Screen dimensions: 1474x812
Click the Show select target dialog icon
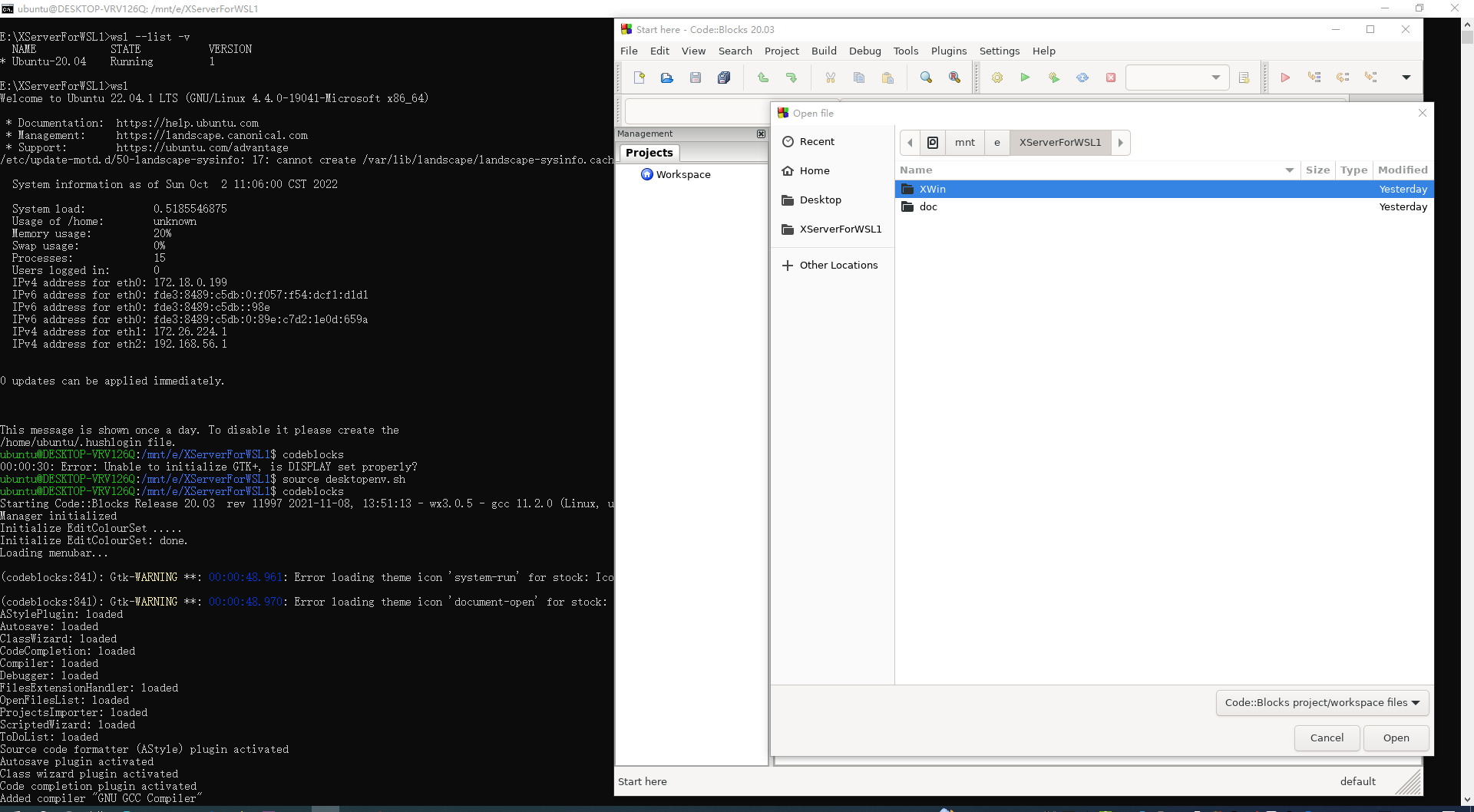[x=1244, y=78]
